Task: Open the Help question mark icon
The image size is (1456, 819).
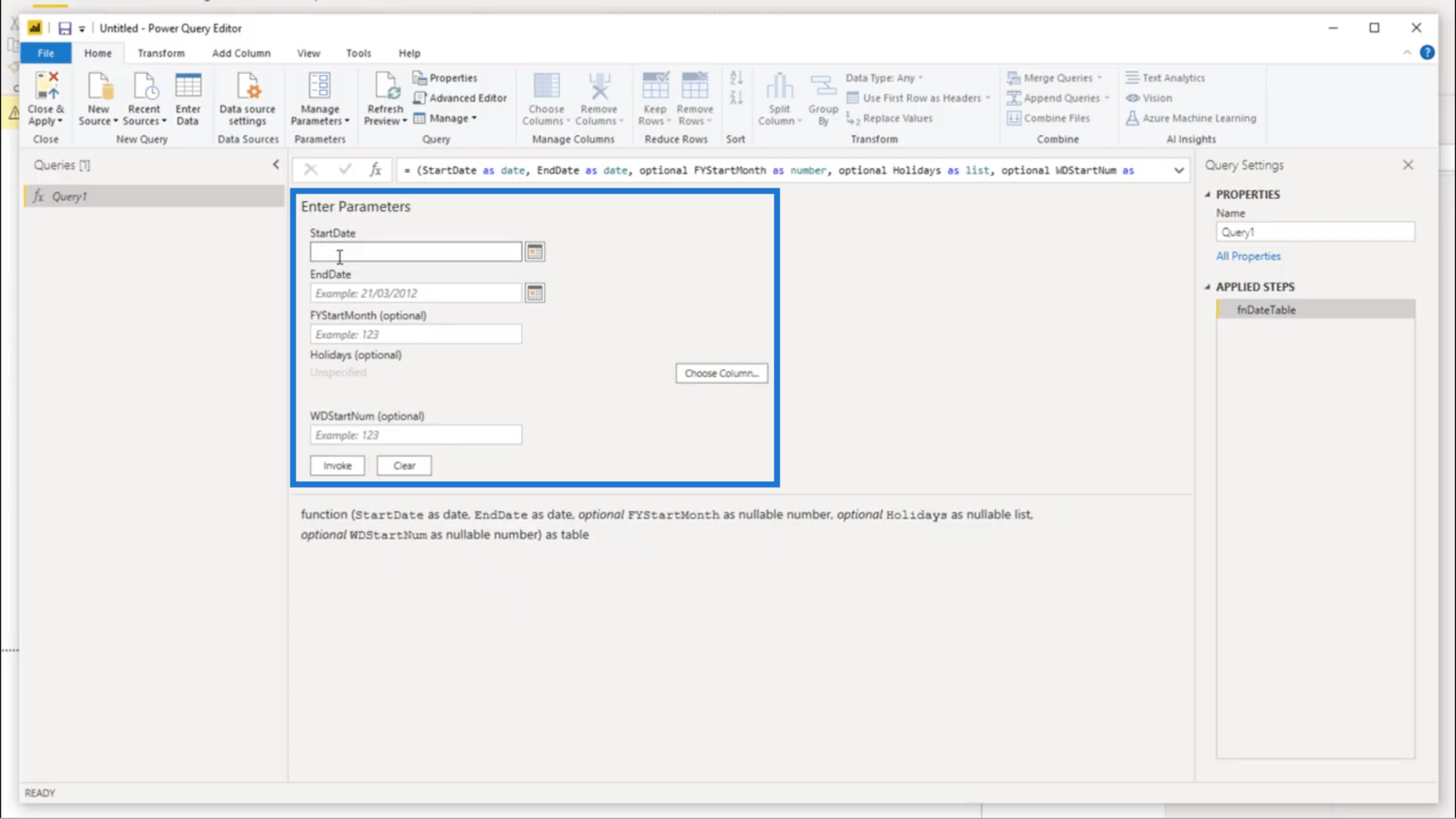Action: click(1427, 53)
